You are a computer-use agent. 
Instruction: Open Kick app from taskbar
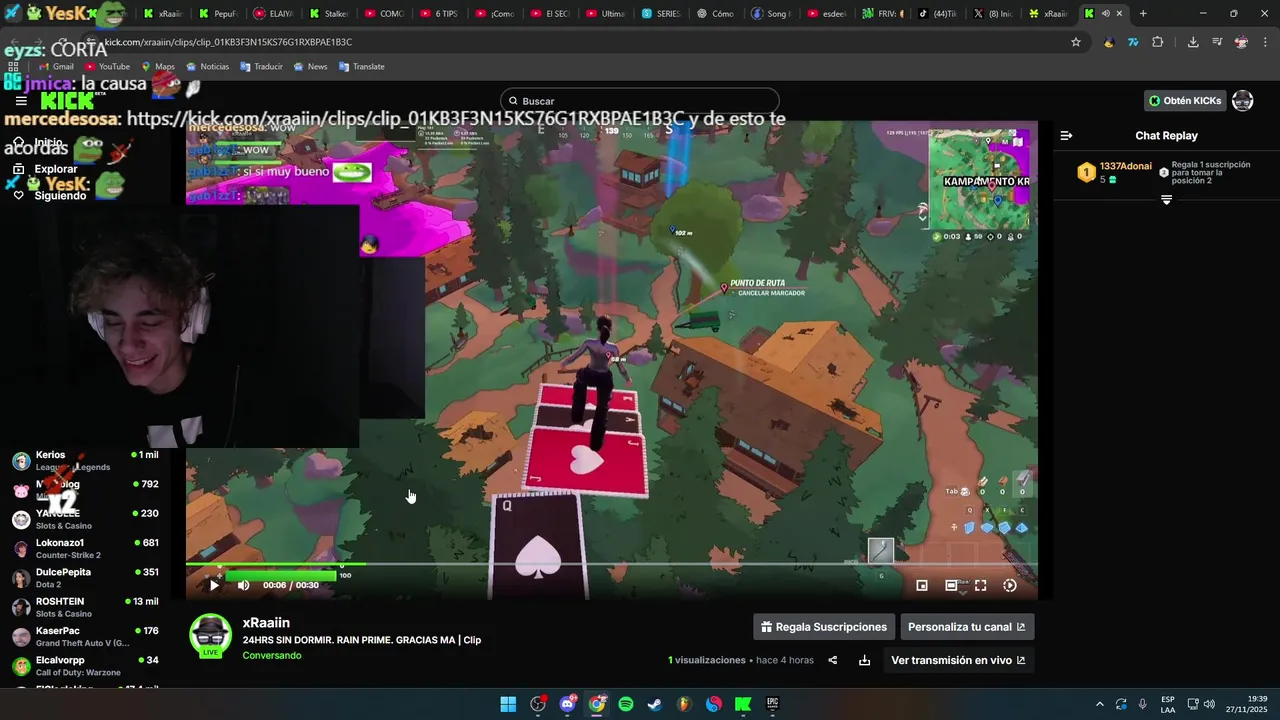point(743,704)
